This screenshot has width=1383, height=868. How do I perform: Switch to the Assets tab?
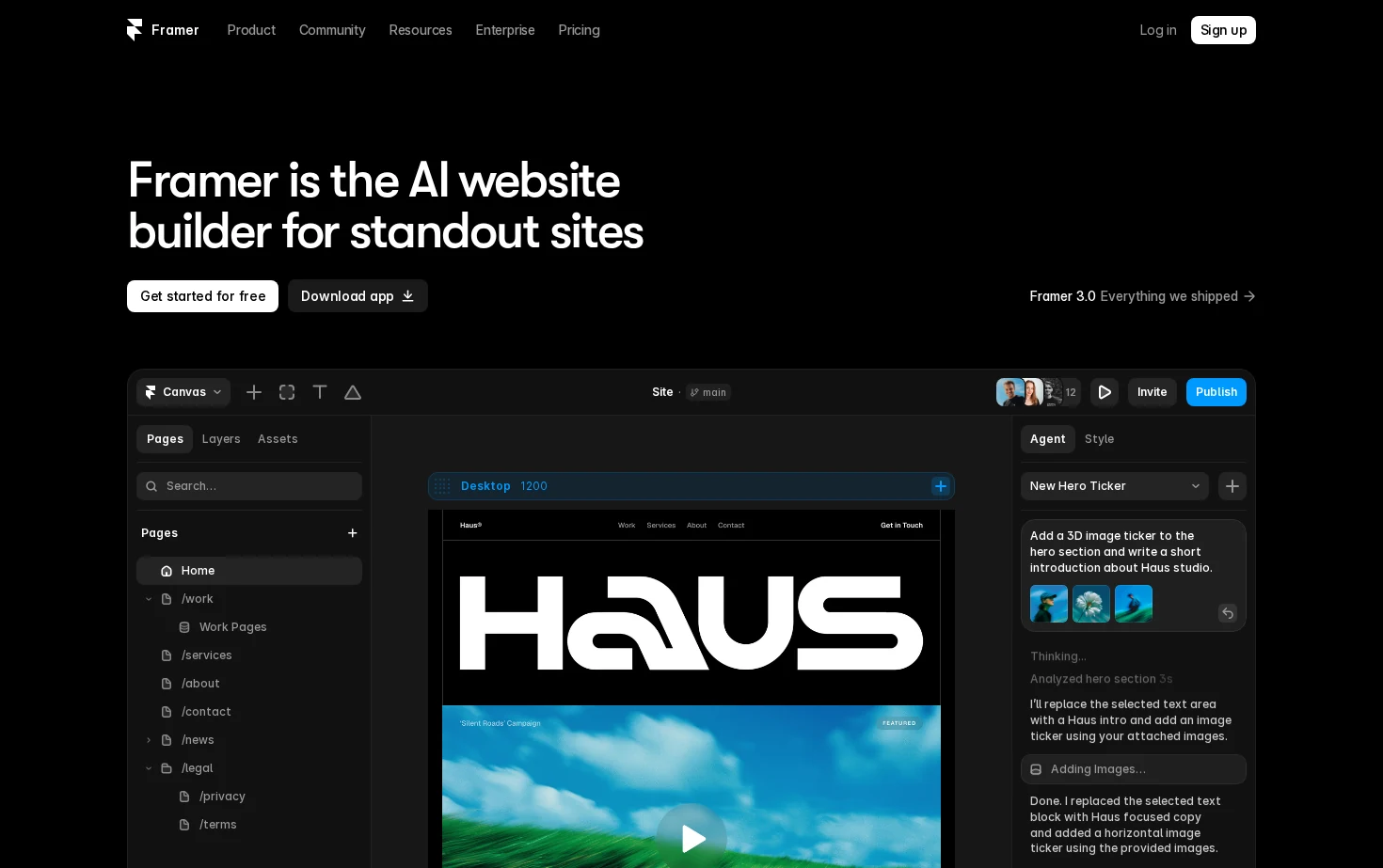coord(278,439)
